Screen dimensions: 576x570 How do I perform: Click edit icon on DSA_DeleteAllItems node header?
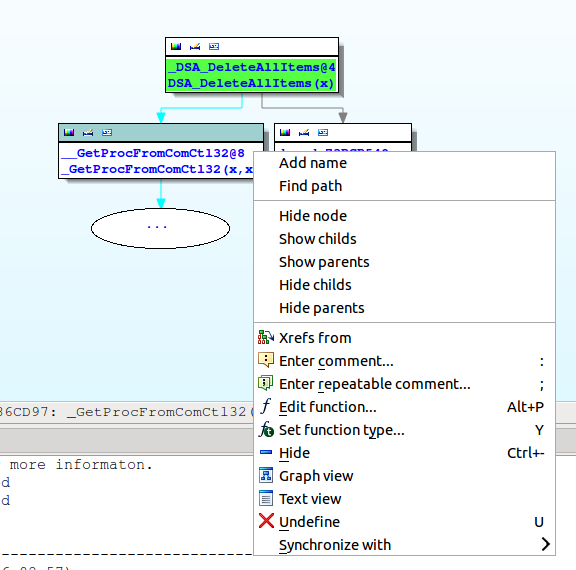click(195, 46)
